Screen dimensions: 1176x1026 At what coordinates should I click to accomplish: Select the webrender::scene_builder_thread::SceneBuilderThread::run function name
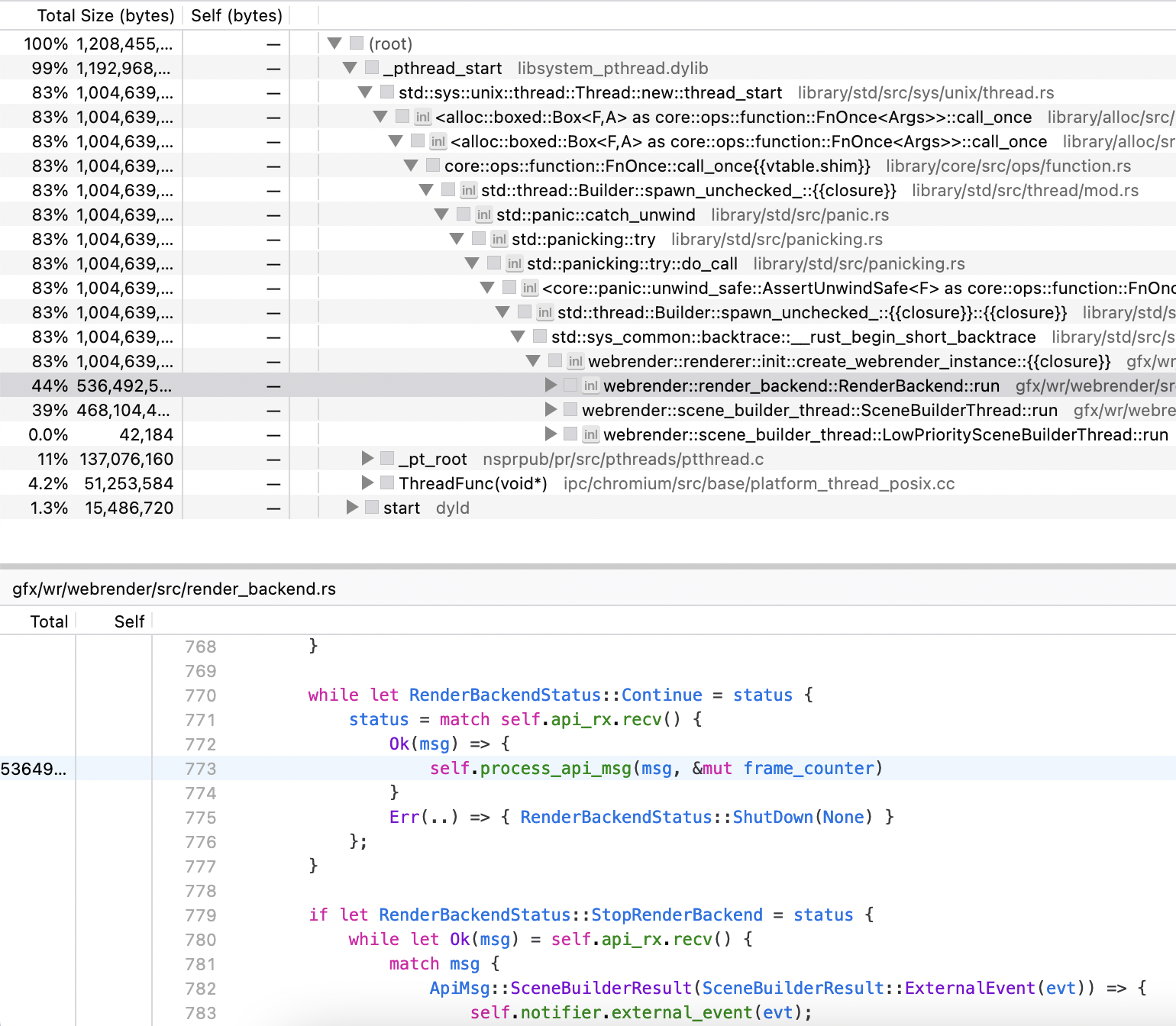click(x=819, y=411)
